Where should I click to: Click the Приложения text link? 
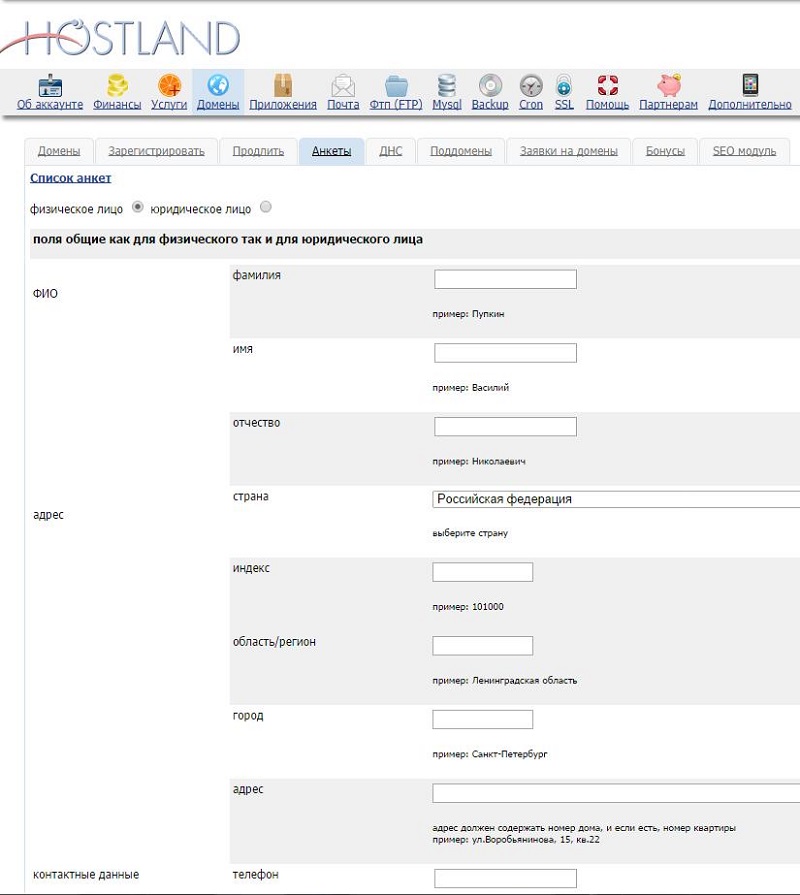[x=283, y=104]
